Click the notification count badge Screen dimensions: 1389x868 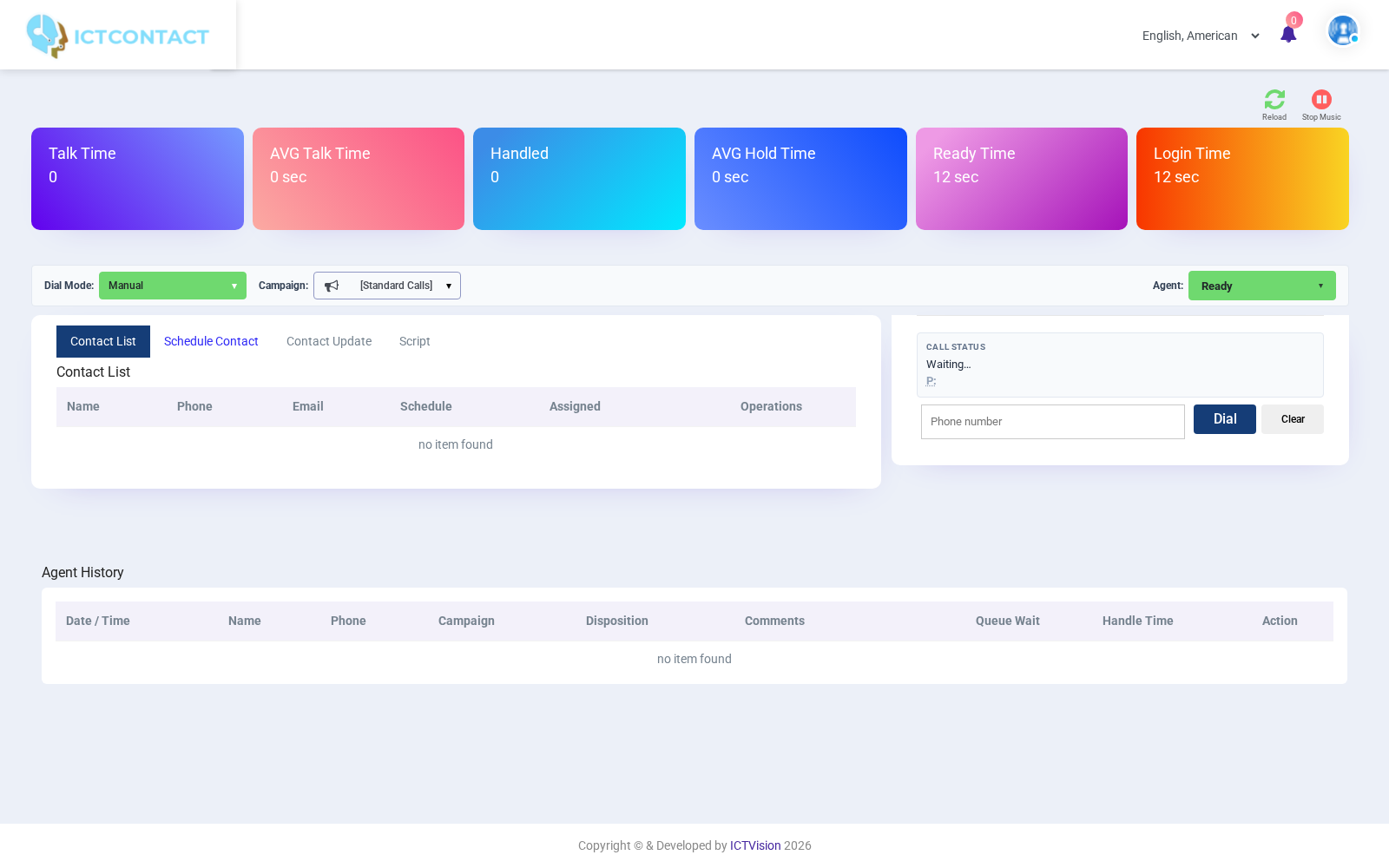1294,20
